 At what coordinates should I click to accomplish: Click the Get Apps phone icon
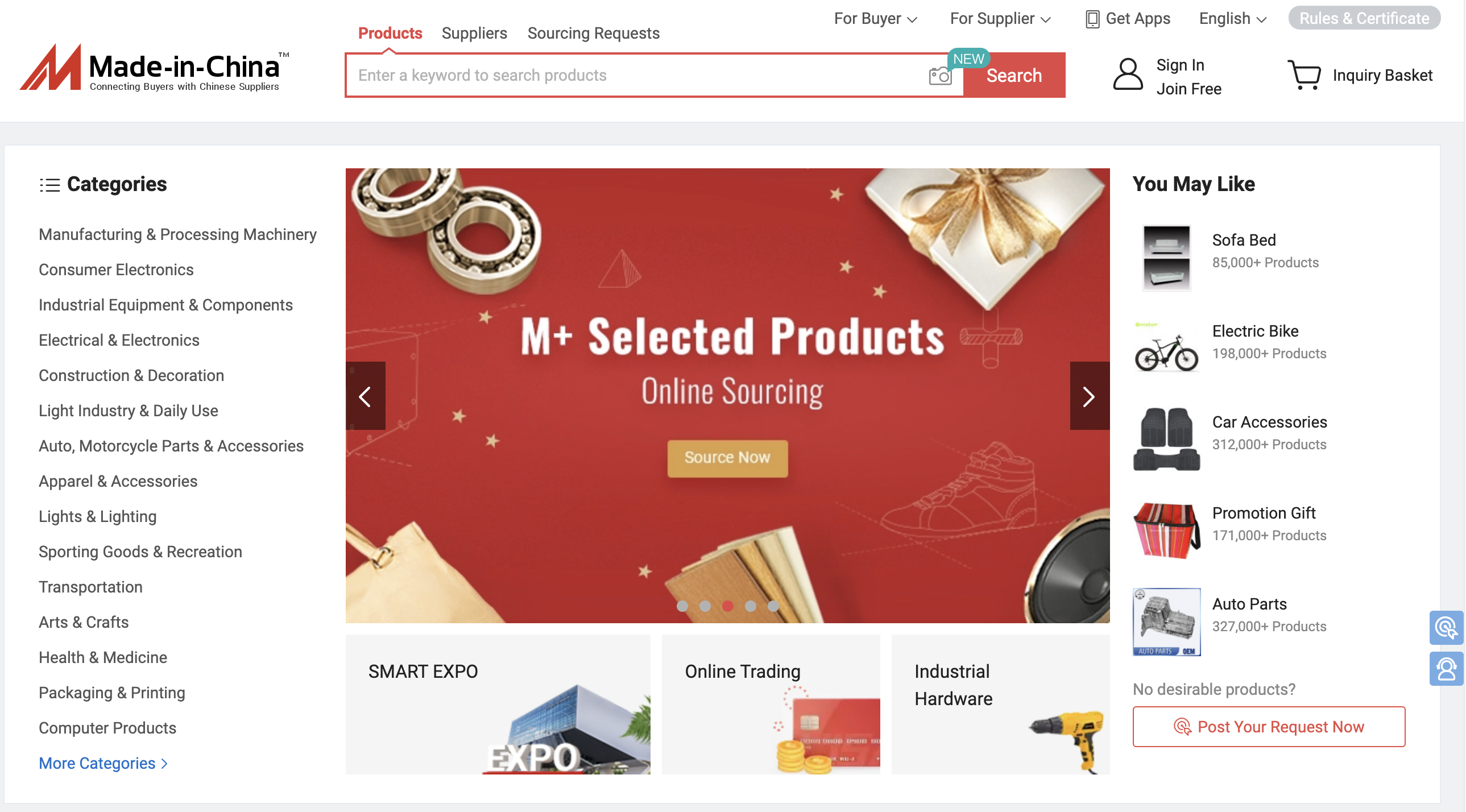tap(1092, 19)
